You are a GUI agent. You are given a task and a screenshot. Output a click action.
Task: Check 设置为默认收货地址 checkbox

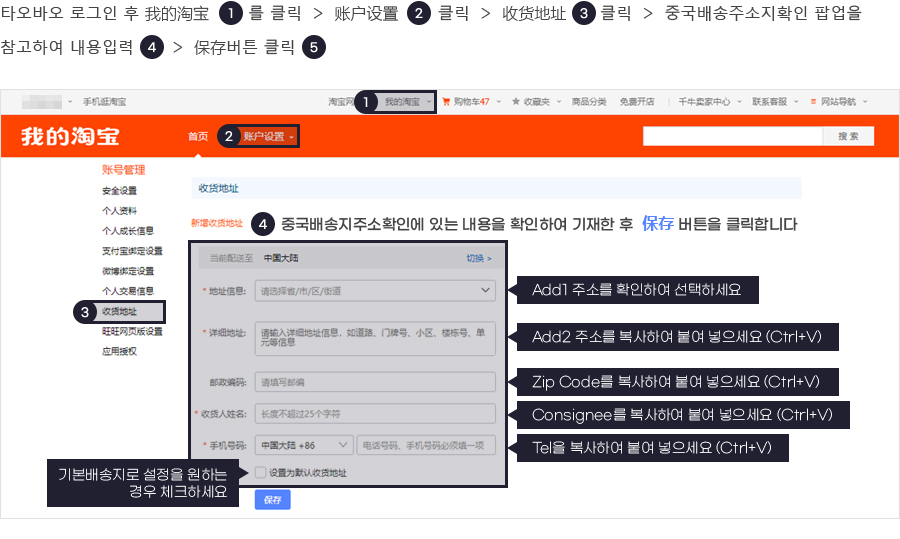pyautogui.click(x=261, y=472)
